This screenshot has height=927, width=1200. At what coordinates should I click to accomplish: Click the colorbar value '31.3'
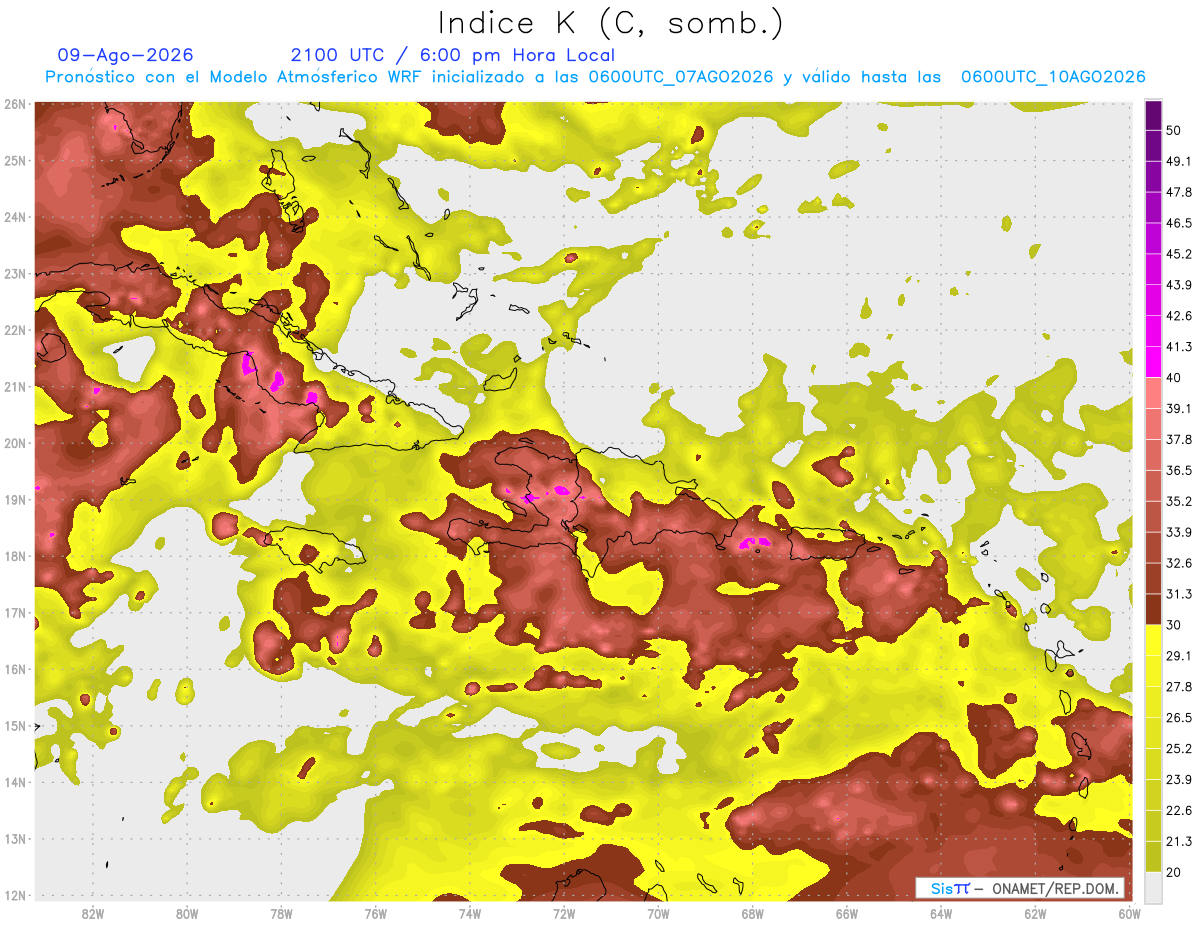(1179, 594)
